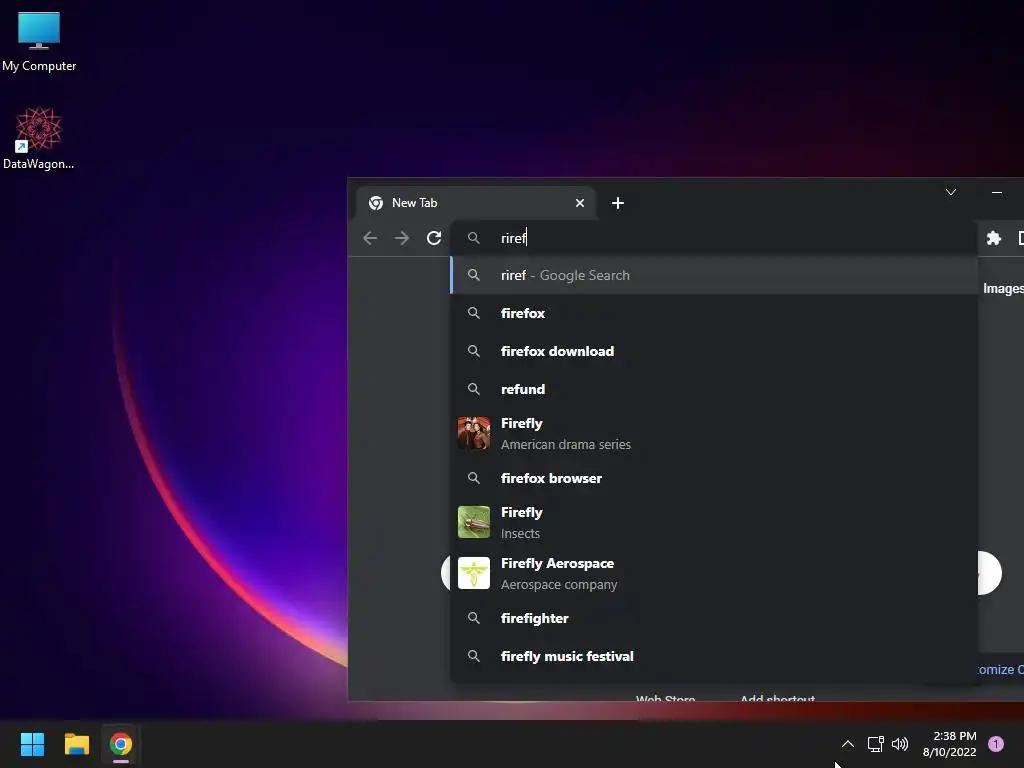Reload the page in Chrome
Viewport: 1024px width, 768px height.
tap(434, 238)
